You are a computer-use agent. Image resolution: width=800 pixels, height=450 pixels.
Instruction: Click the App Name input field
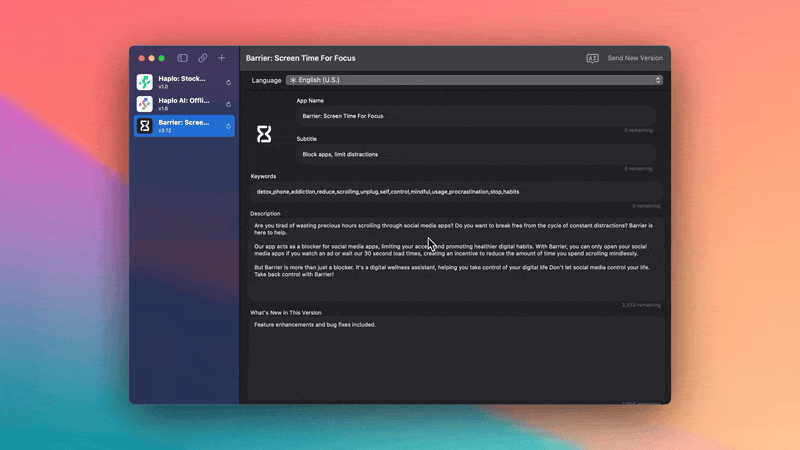pyautogui.click(x=476, y=116)
